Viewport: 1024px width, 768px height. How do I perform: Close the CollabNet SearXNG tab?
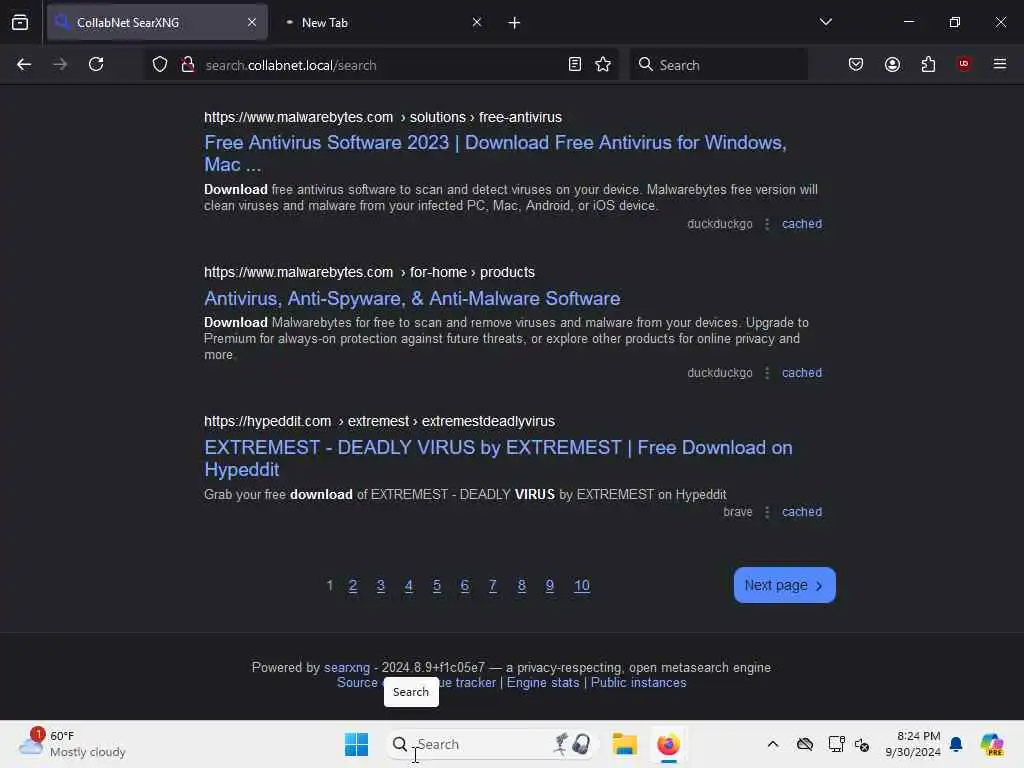click(252, 22)
